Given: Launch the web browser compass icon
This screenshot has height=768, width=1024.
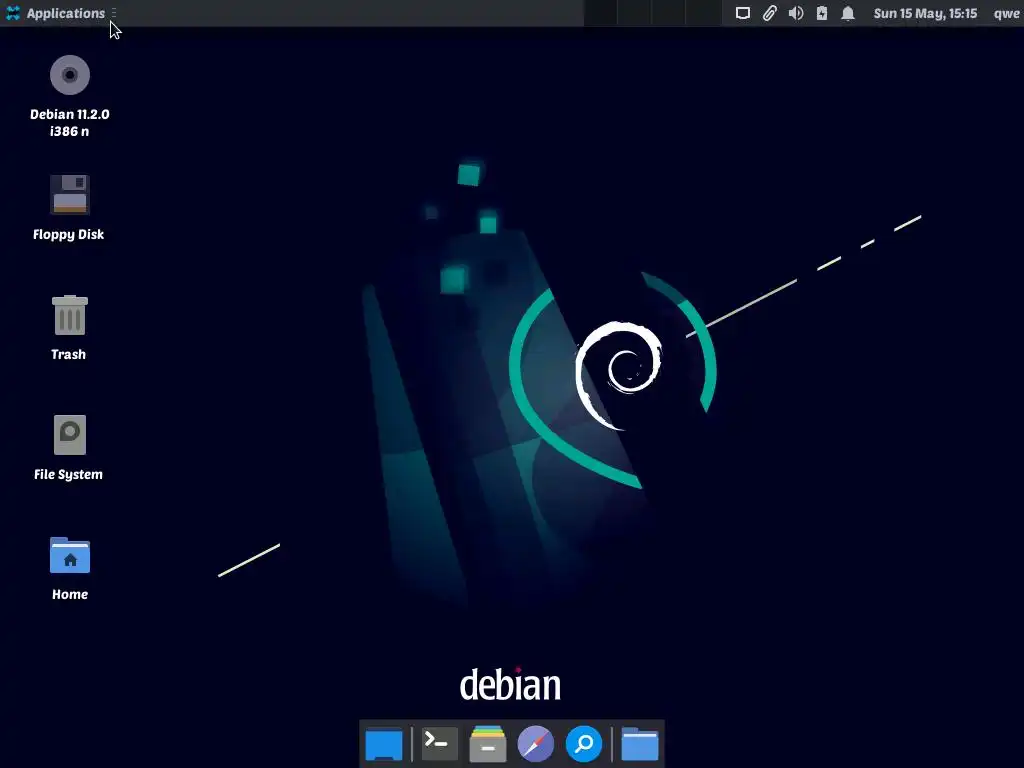Looking at the screenshot, I should (x=536, y=744).
